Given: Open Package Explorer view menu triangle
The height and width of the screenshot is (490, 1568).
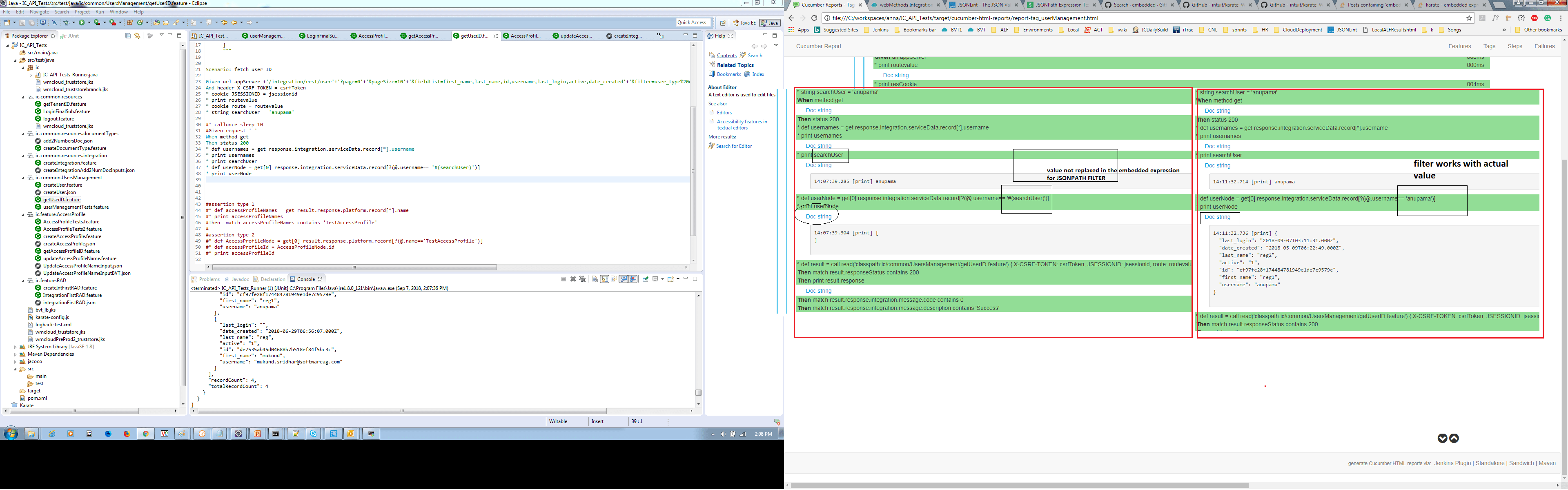Looking at the screenshot, I should coord(161,35).
